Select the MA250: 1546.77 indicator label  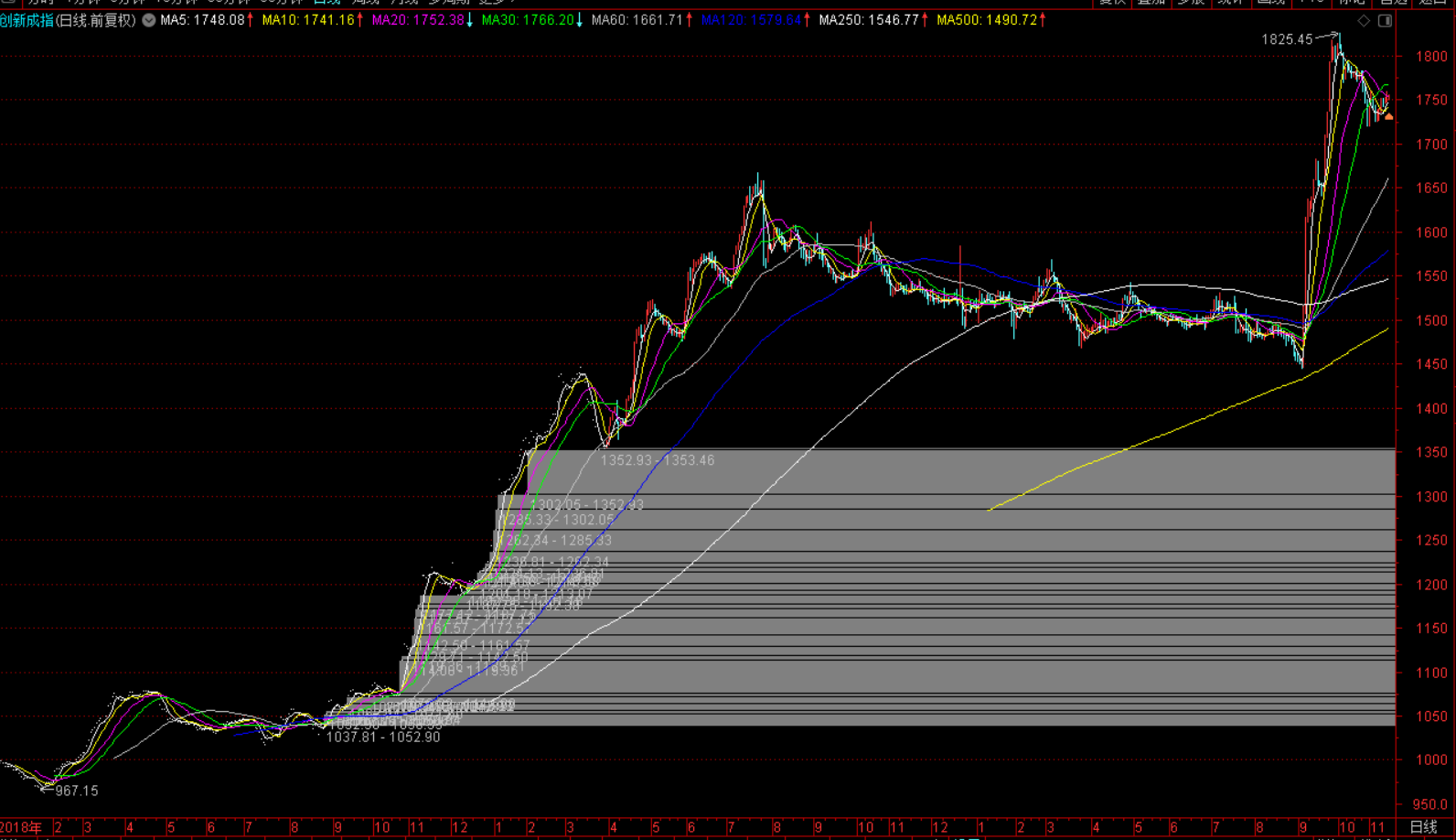(869, 20)
